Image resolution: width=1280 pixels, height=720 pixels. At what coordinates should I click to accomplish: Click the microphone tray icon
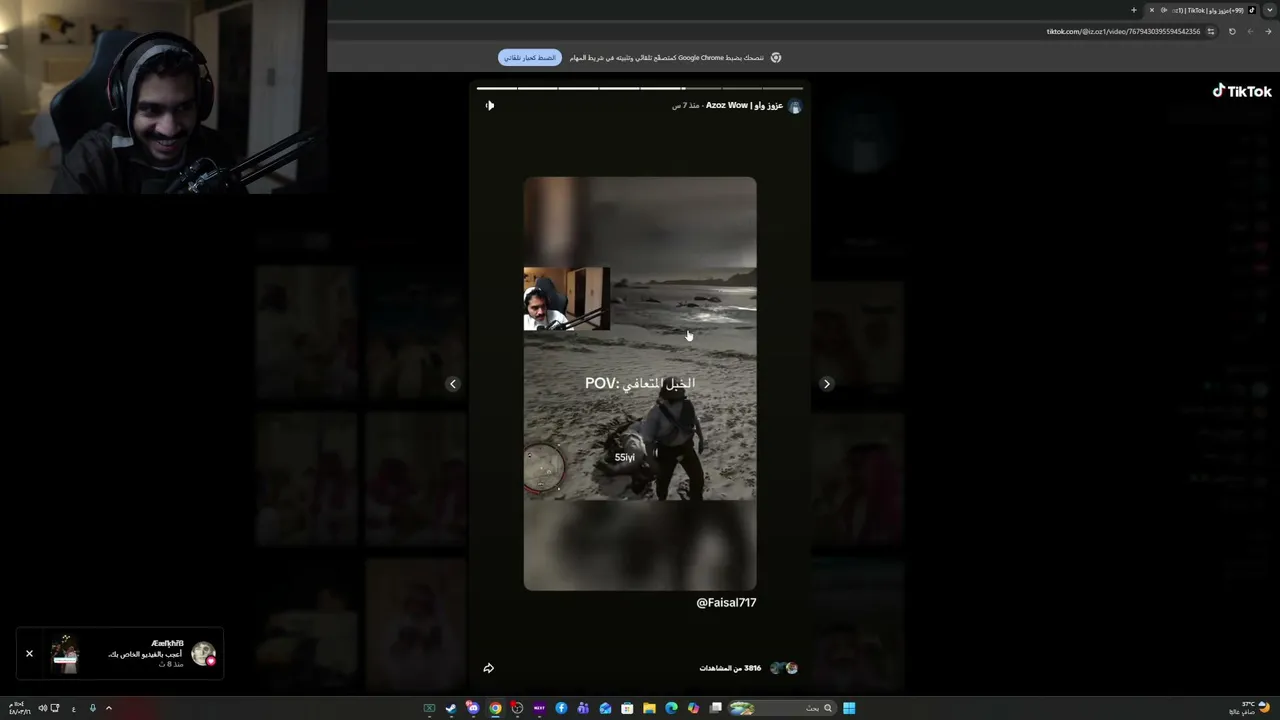coord(92,708)
